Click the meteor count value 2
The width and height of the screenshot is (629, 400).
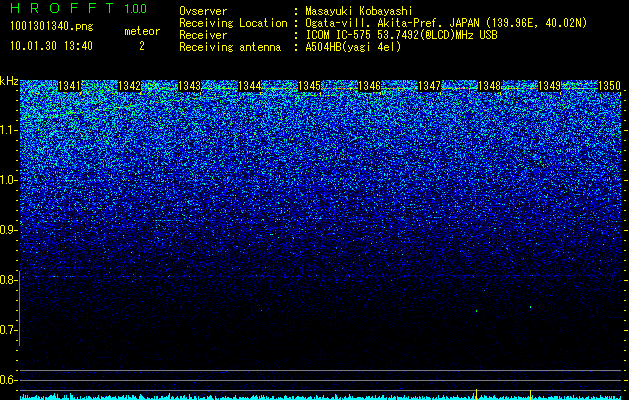click(x=142, y=46)
